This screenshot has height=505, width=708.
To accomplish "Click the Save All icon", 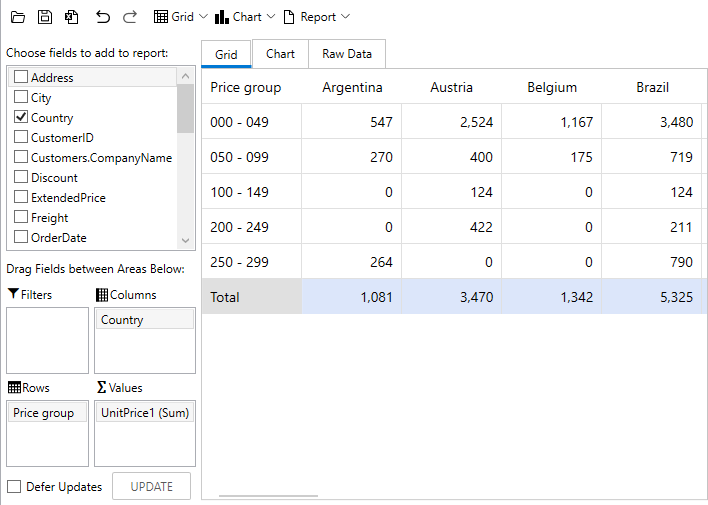I will coord(71,17).
